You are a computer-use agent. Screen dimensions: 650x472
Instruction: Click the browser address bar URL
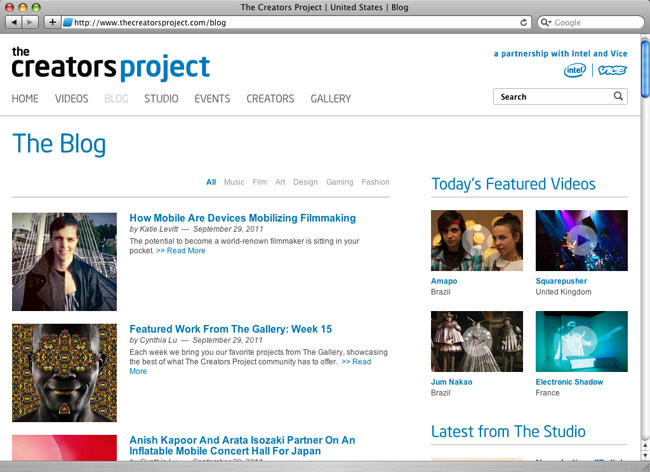pyautogui.click(x=150, y=22)
